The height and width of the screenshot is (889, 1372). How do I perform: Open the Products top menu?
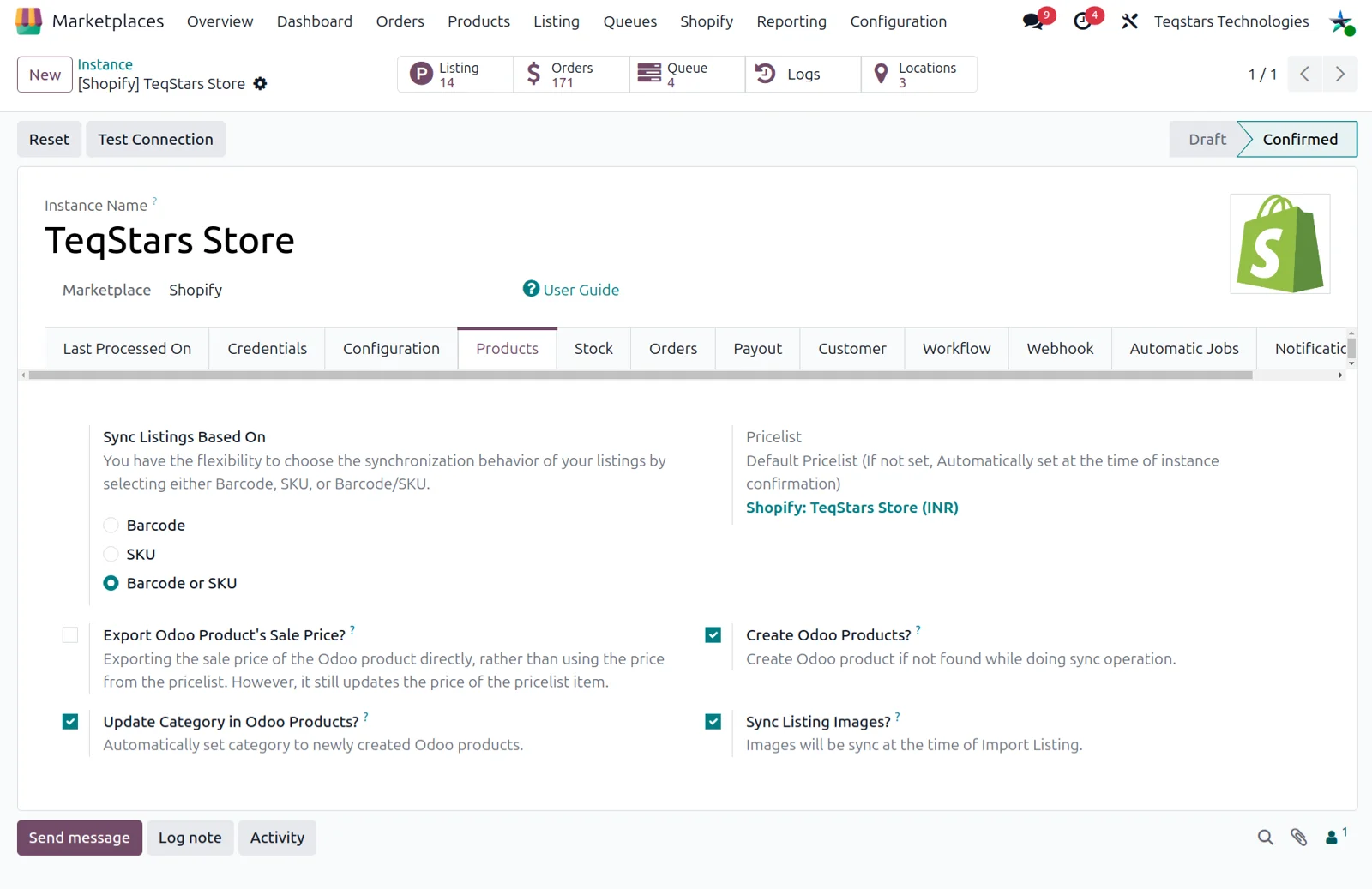point(478,21)
